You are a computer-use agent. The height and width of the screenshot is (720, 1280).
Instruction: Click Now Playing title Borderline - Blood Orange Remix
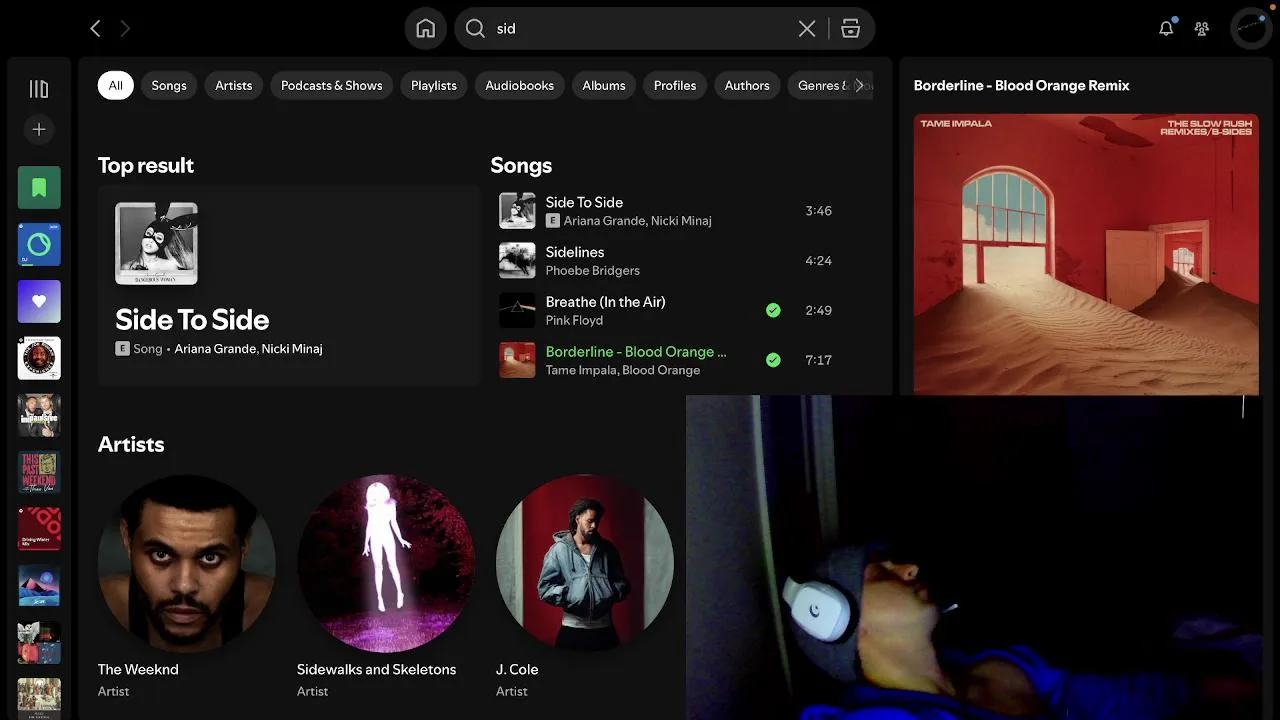coord(1021,86)
